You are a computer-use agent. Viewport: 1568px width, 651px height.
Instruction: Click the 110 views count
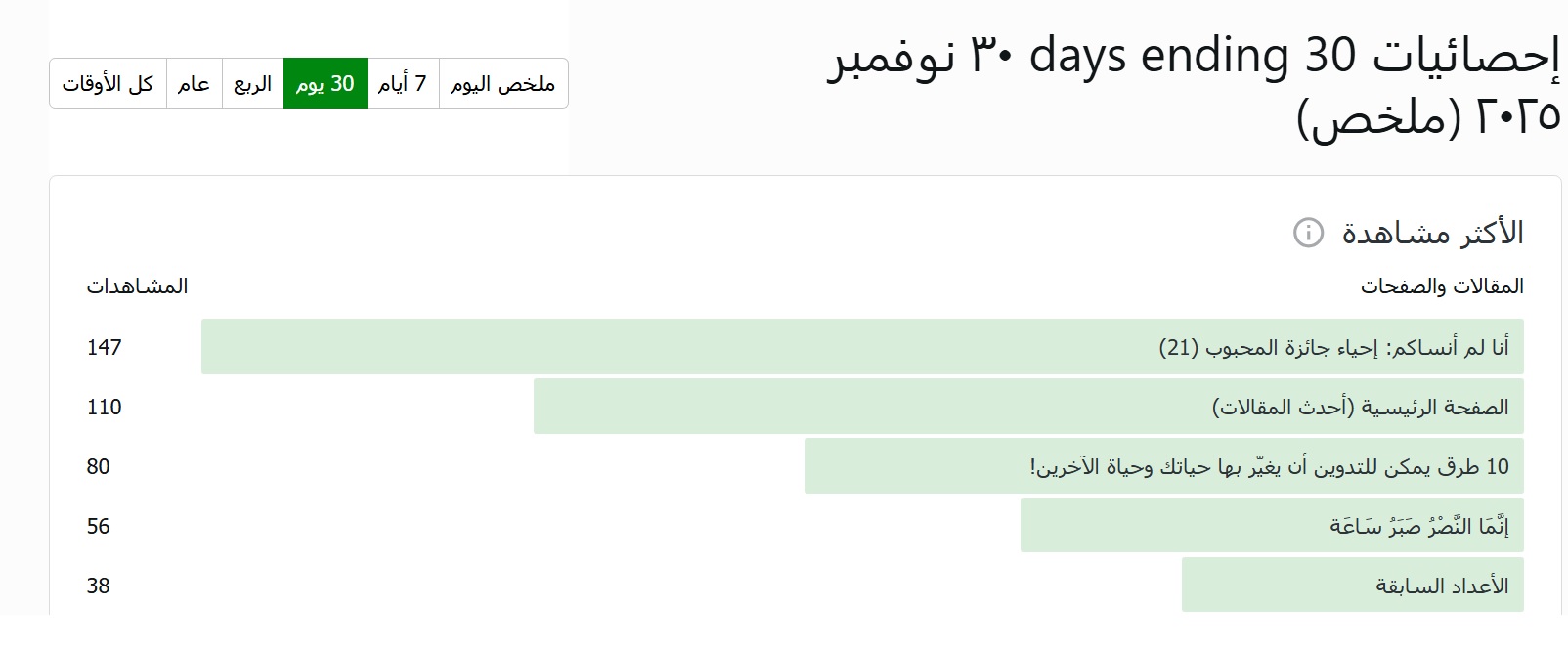pyautogui.click(x=105, y=407)
